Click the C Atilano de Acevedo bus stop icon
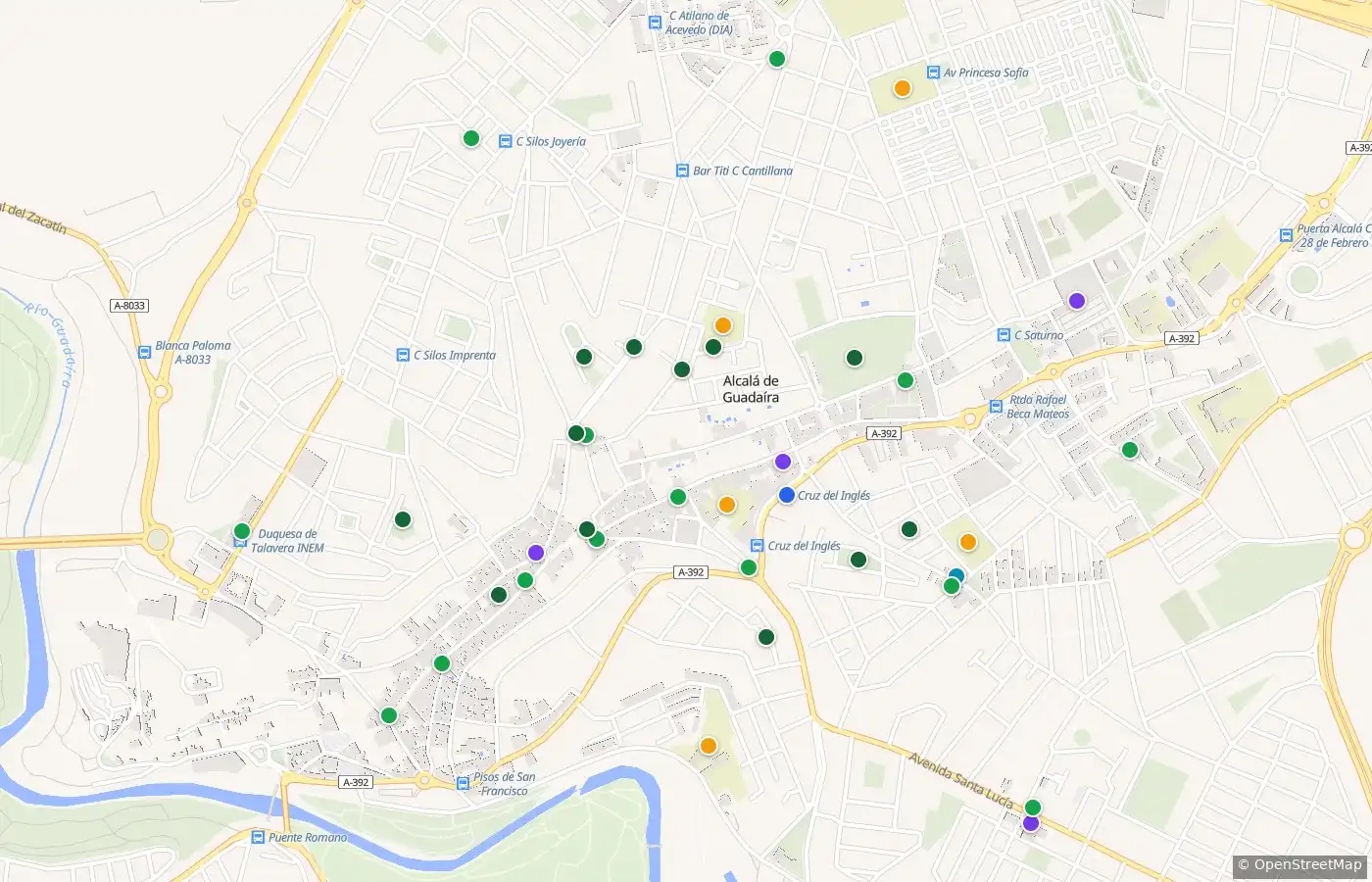This screenshot has height=882, width=1372. (655, 23)
